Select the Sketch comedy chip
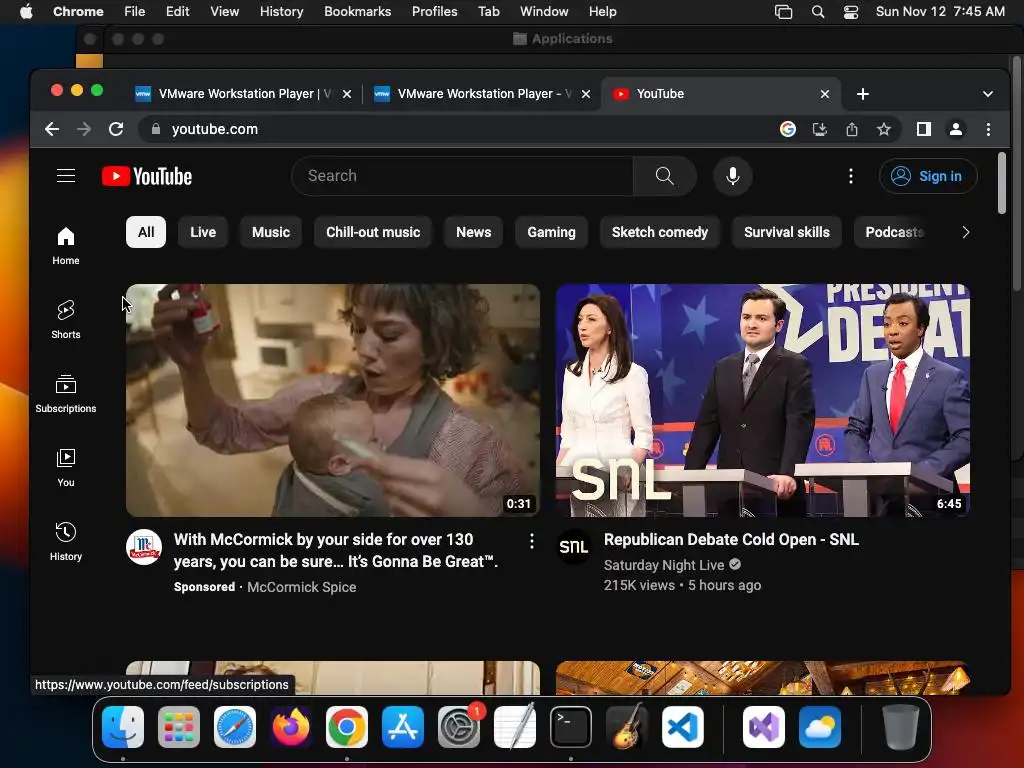The image size is (1024, 768). (x=660, y=232)
